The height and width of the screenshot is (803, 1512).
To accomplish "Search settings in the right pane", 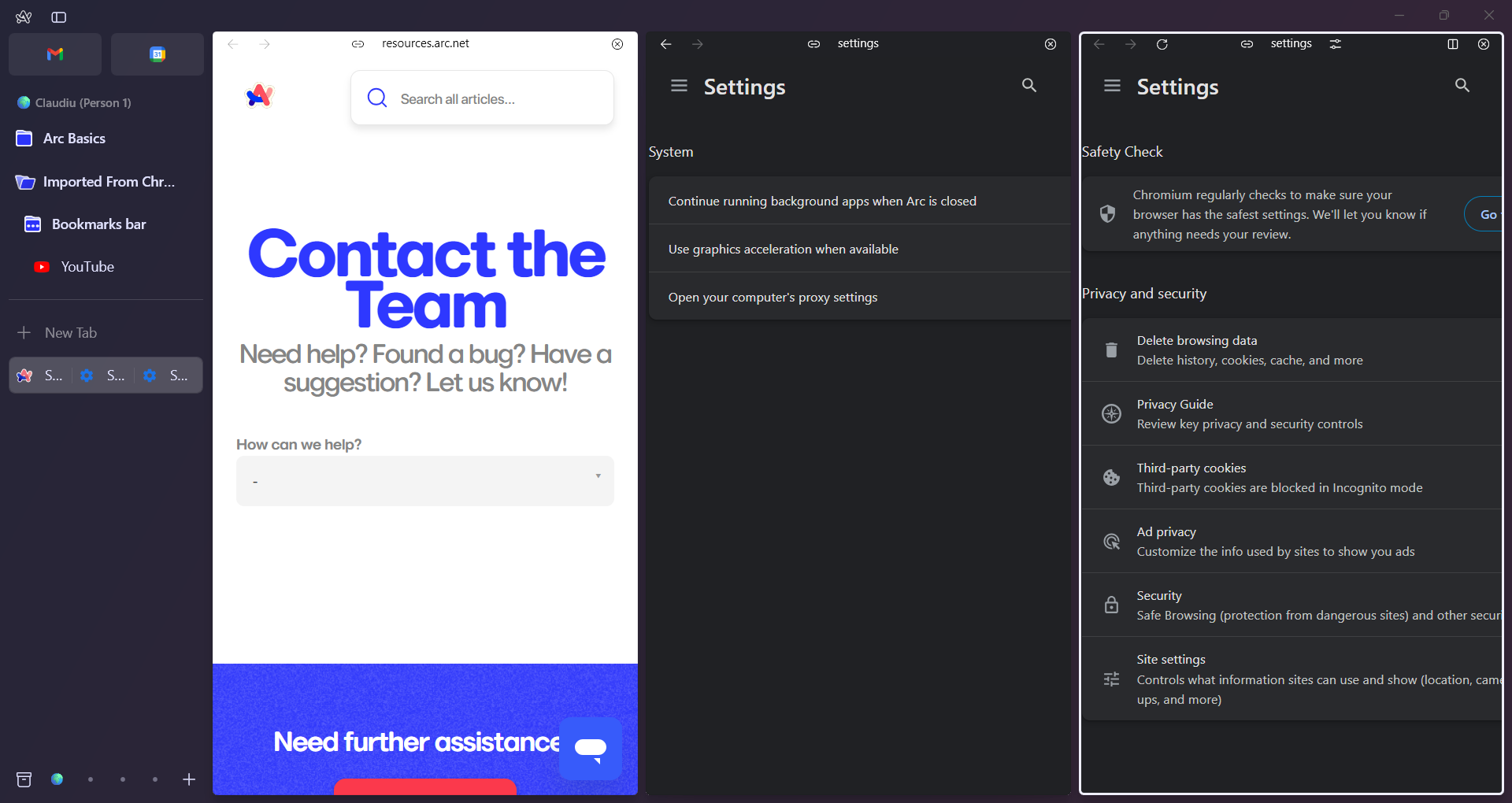I will (x=1462, y=85).
